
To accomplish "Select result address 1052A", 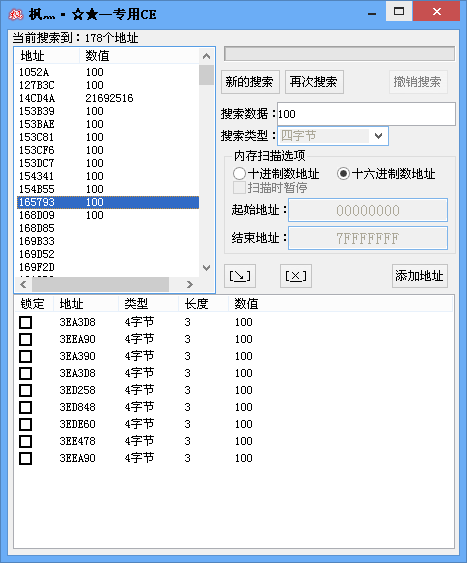I will pos(34,72).
